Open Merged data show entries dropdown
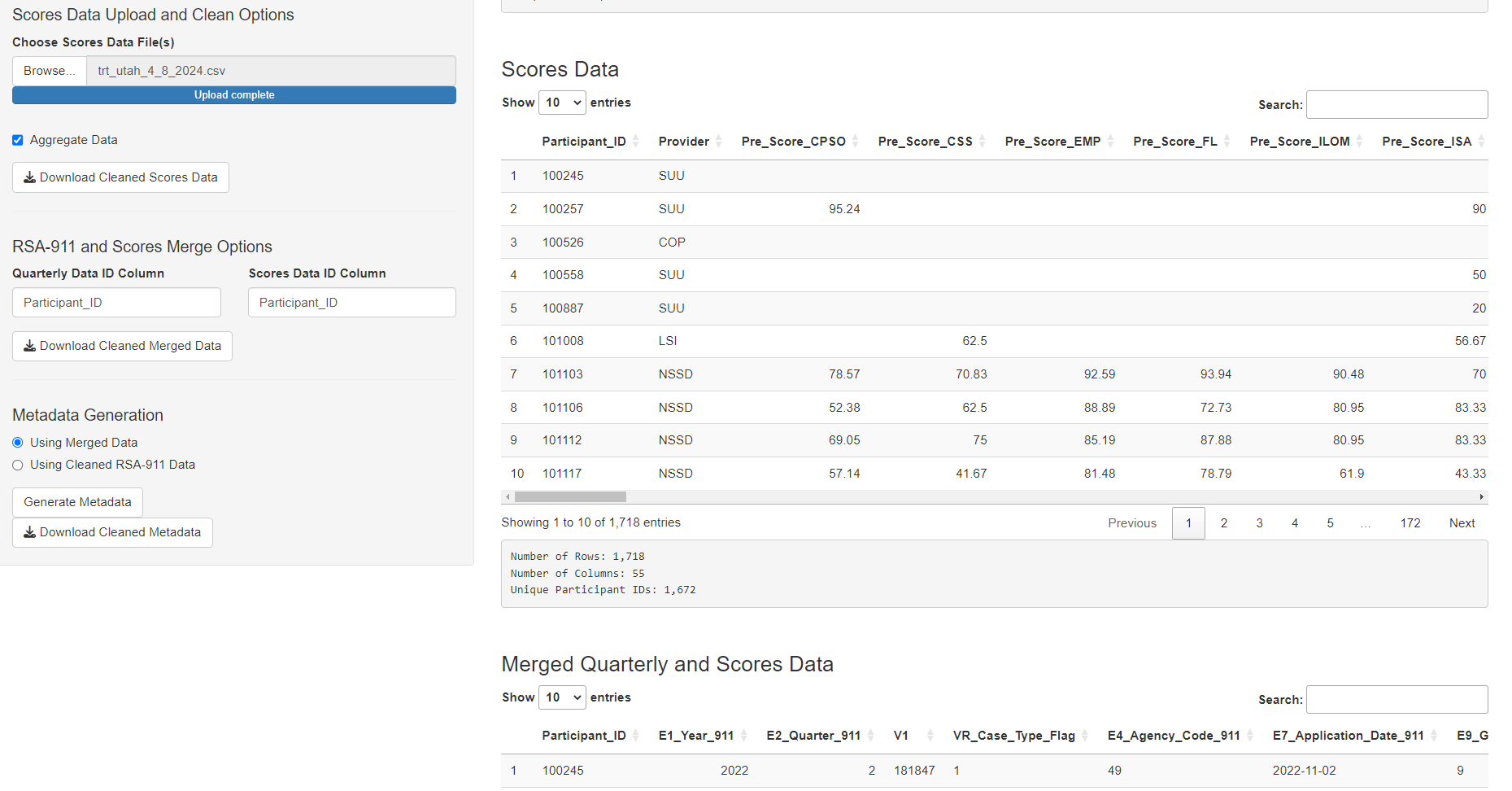 click(562, 697)
